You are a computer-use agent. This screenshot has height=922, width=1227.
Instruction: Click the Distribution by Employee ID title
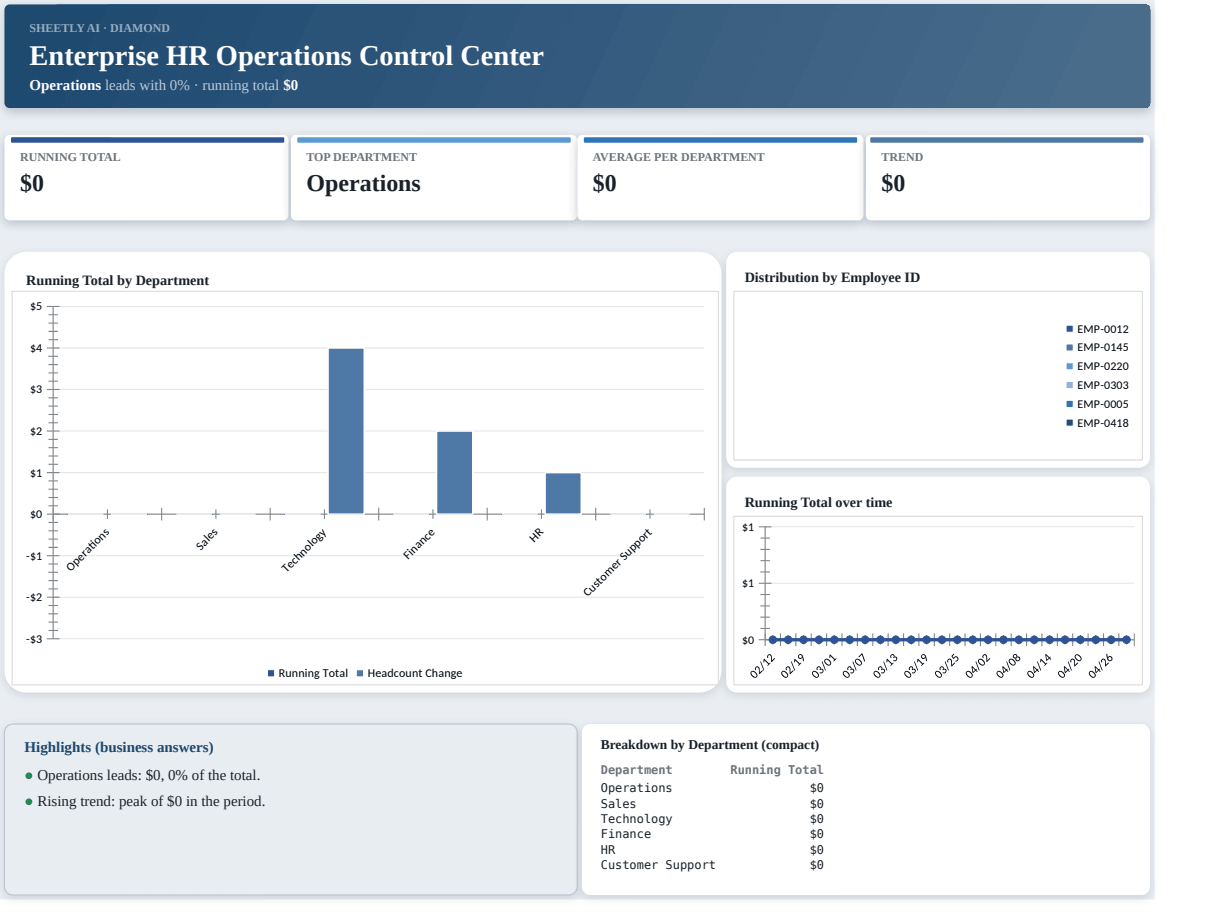pos(832,278)
